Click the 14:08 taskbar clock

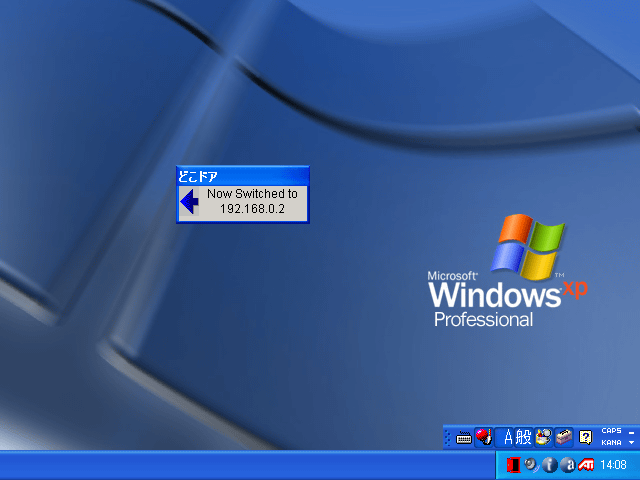tap(613, 465)
